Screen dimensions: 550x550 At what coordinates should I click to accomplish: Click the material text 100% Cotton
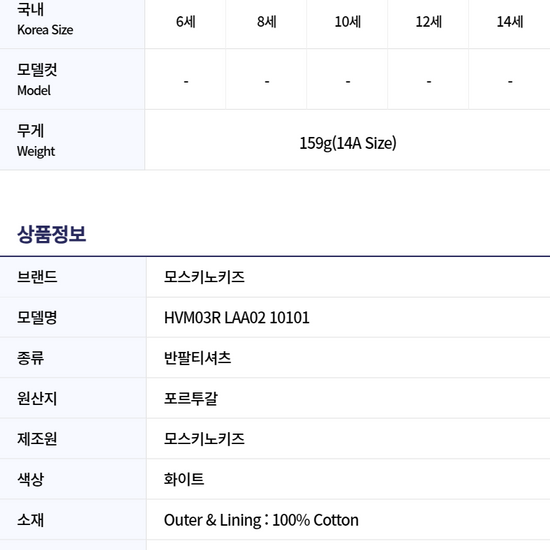(x=315, y=520)
